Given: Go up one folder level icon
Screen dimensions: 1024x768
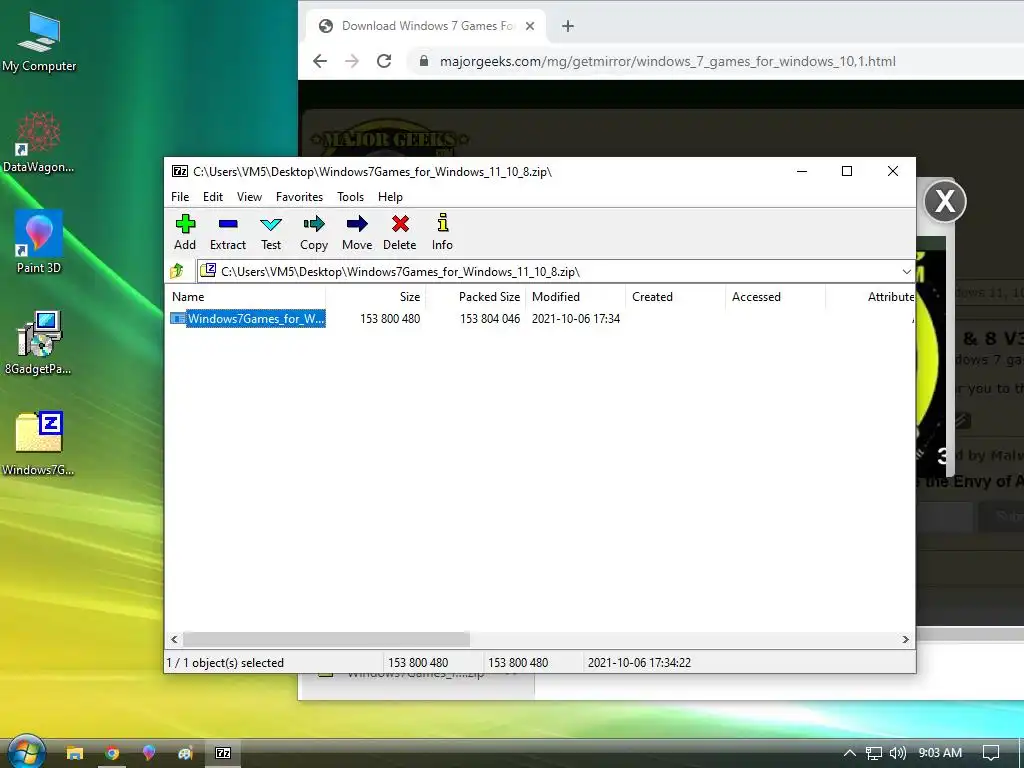Looking at the screenshot, I should point(177,271).
